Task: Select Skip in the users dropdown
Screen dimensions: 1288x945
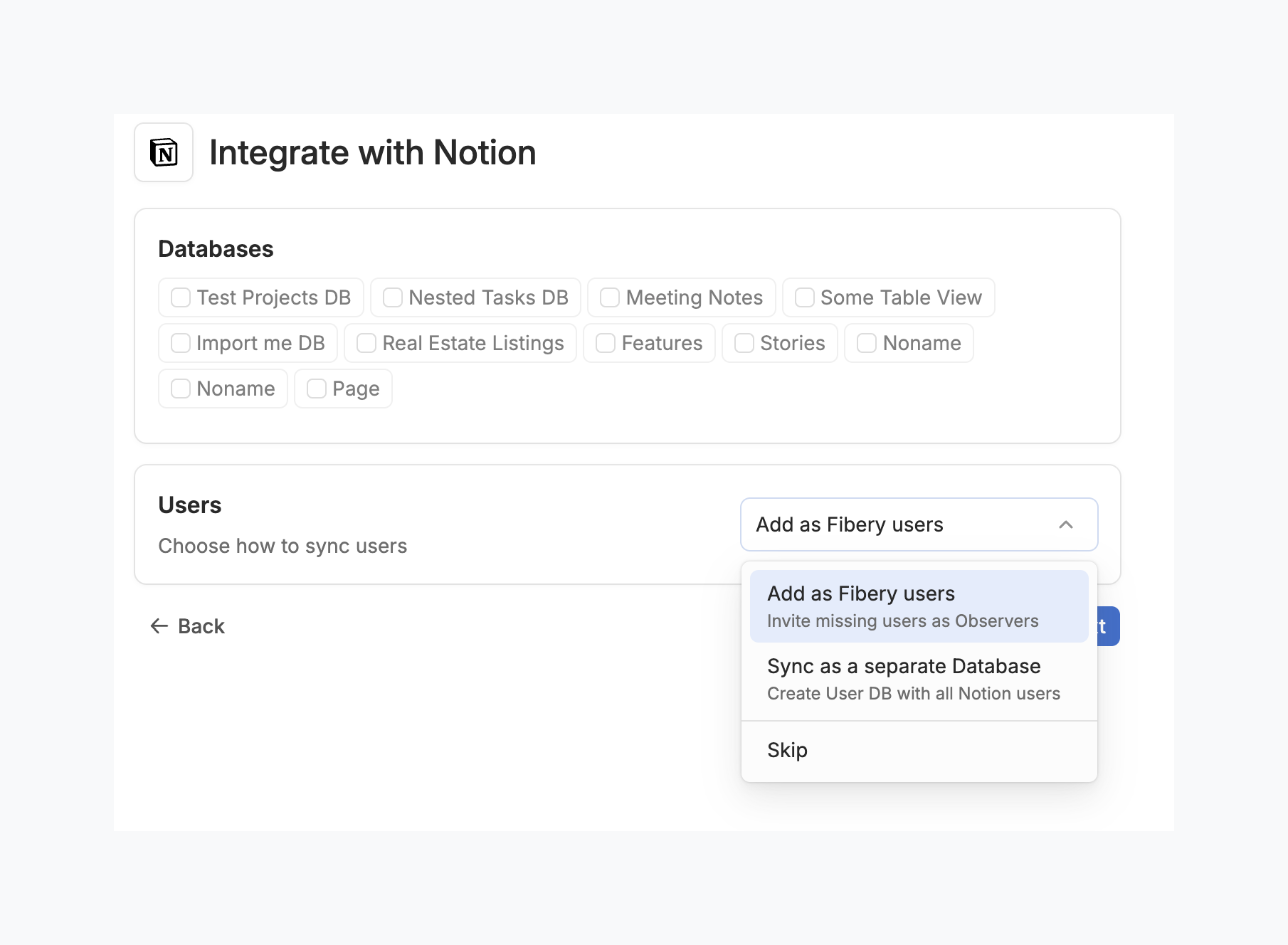Action: 788,750
